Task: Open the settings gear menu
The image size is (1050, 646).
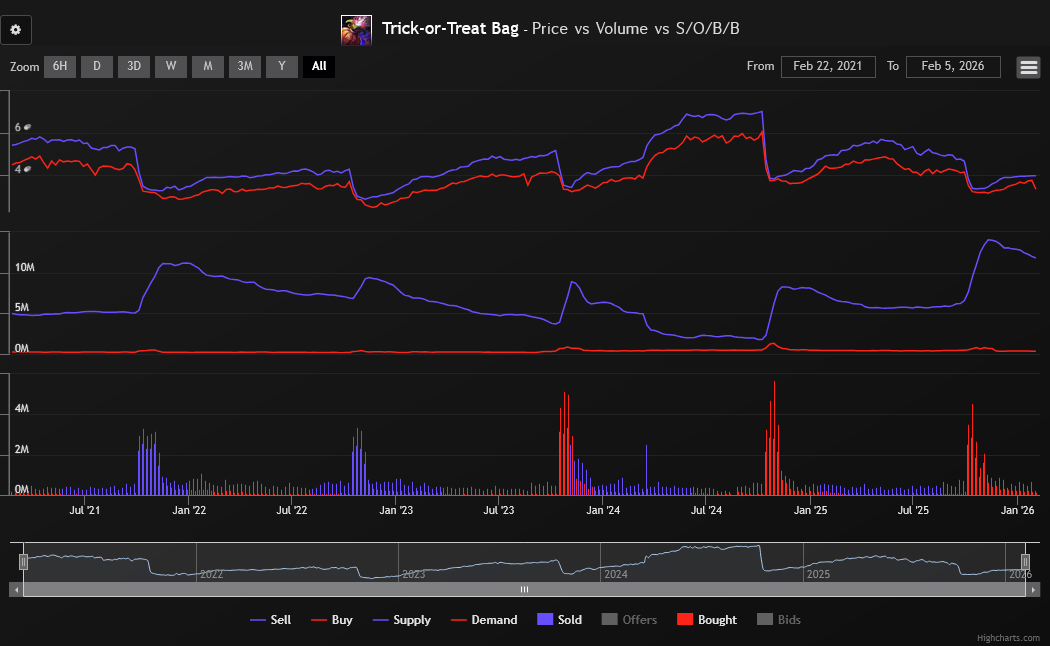Action: [x=15, y=30]
